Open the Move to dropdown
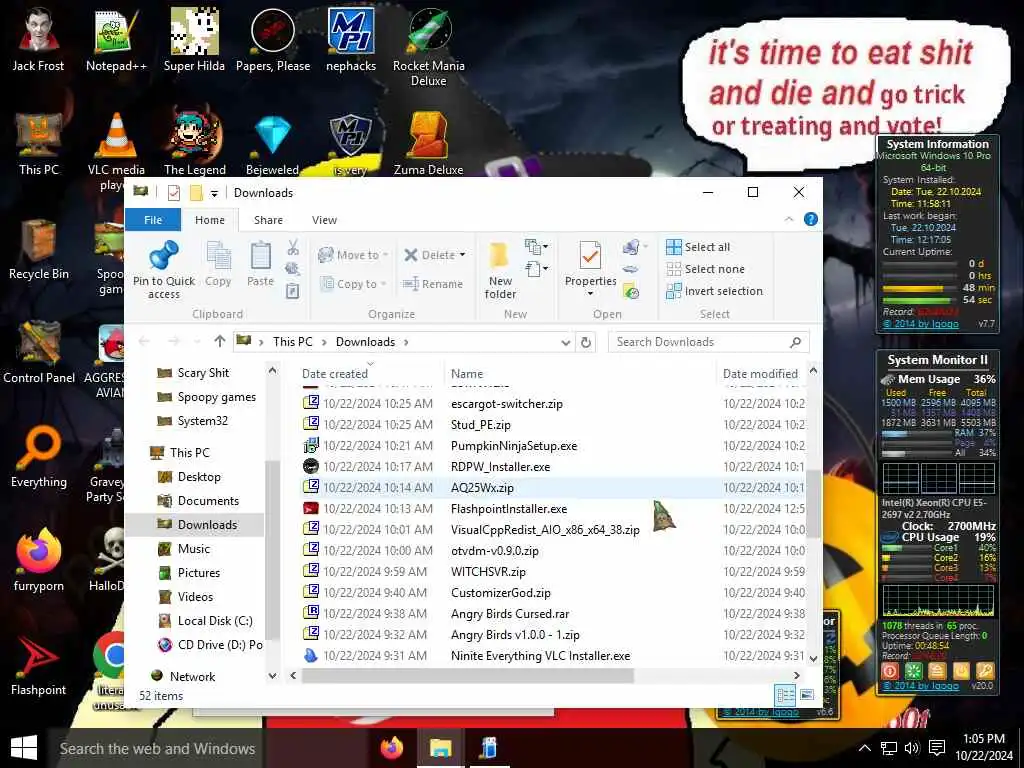 pyautogui.click(x=353, y=255)
